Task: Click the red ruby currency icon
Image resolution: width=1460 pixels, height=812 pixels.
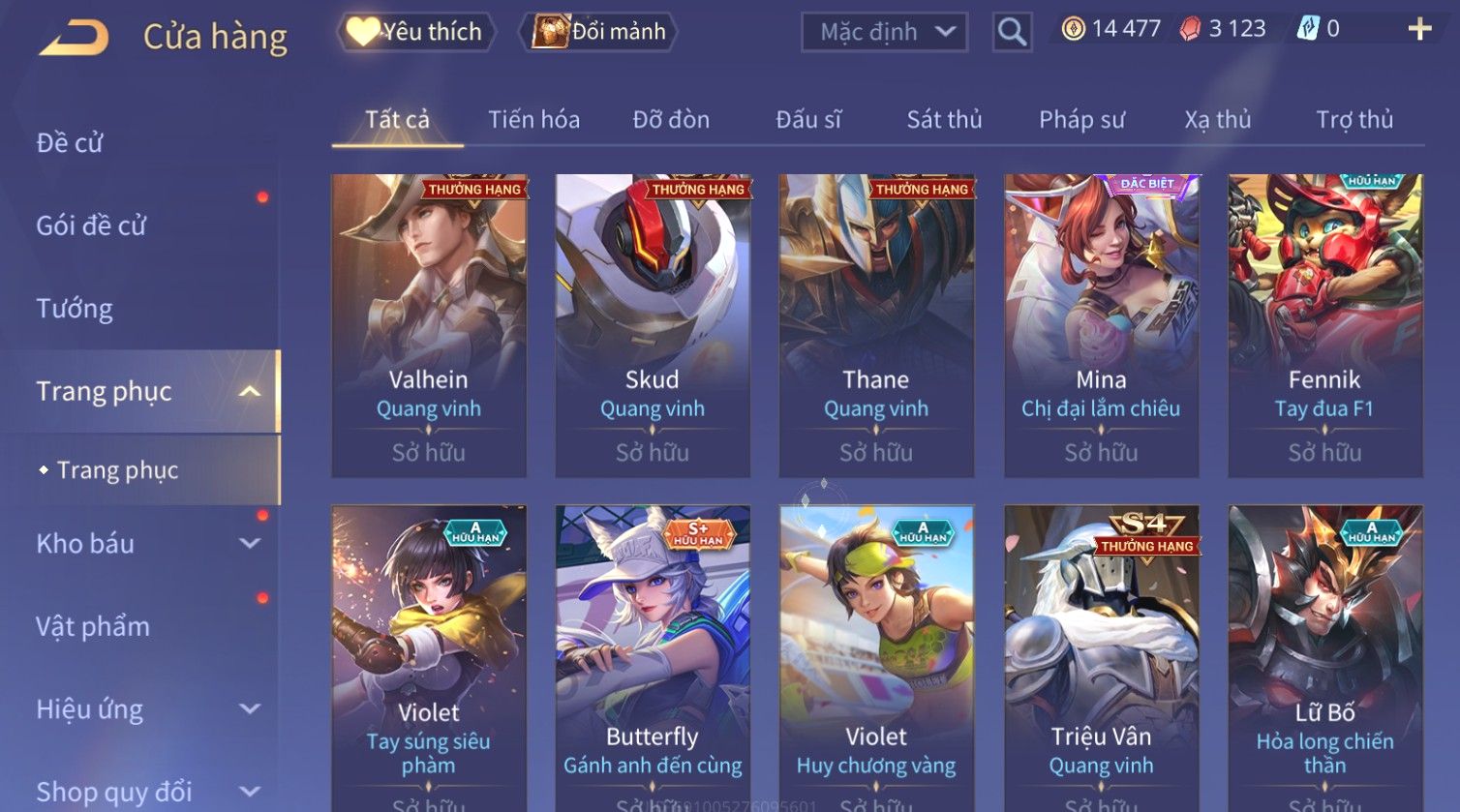Action: tap(1190, 29)
